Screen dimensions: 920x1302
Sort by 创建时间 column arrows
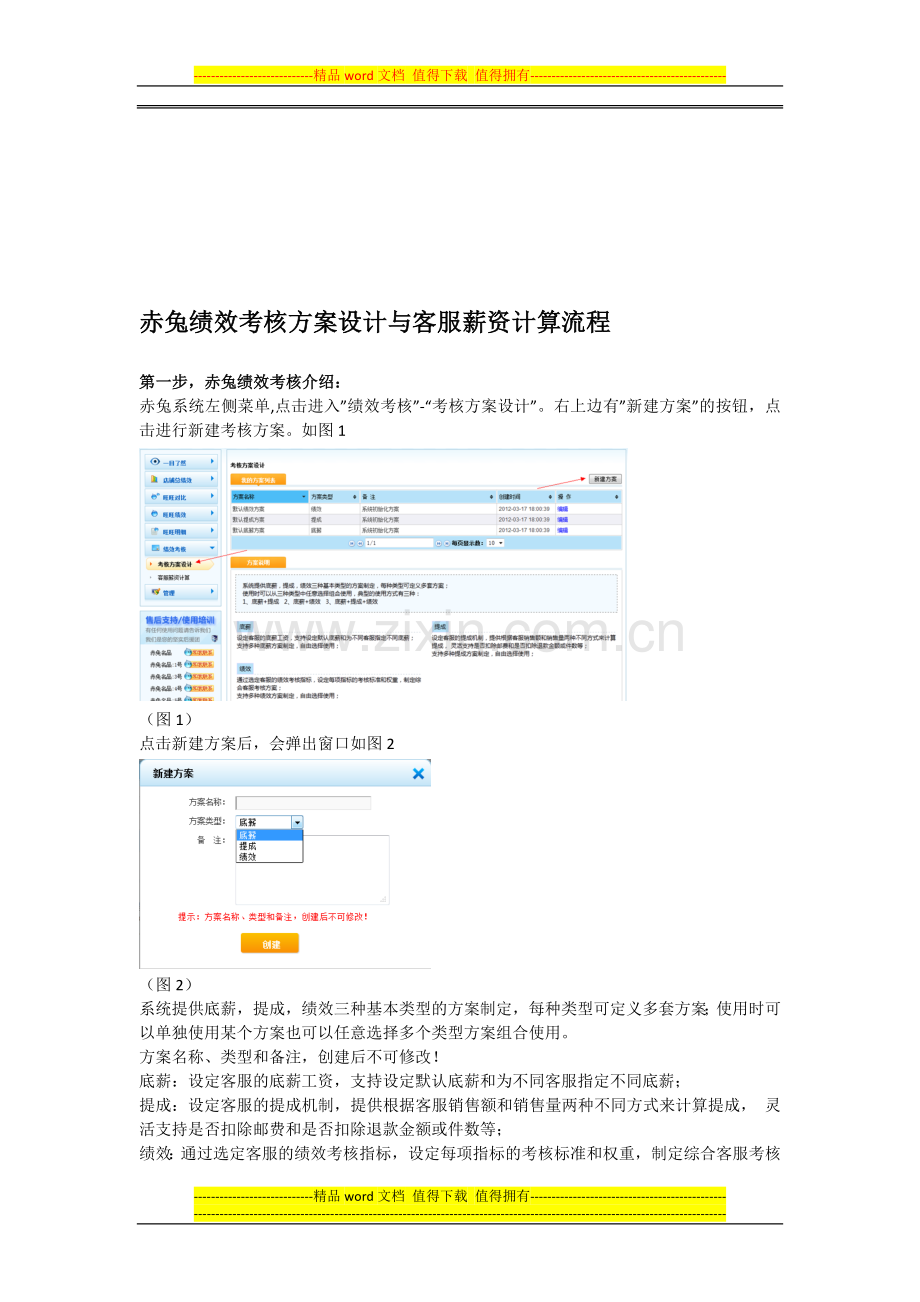tap(550, 496)
